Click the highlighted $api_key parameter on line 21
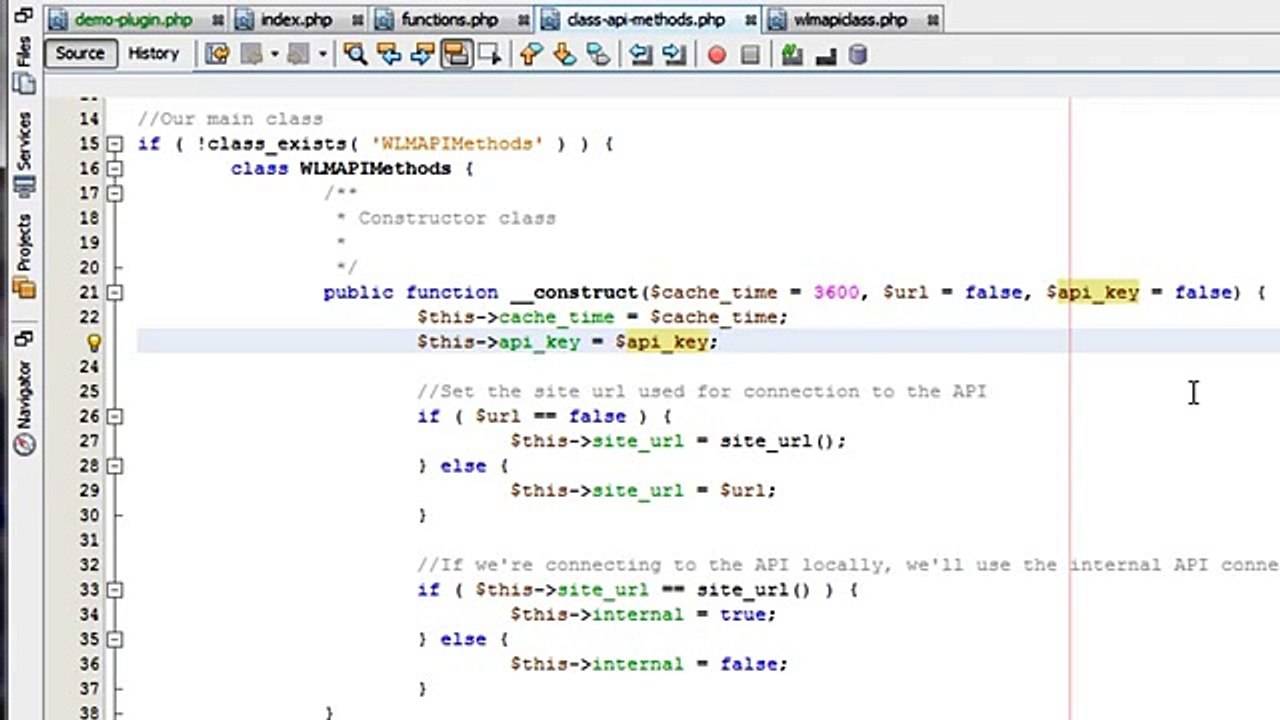This screenshot has width=1280, height=720. tap(1092, 292)
